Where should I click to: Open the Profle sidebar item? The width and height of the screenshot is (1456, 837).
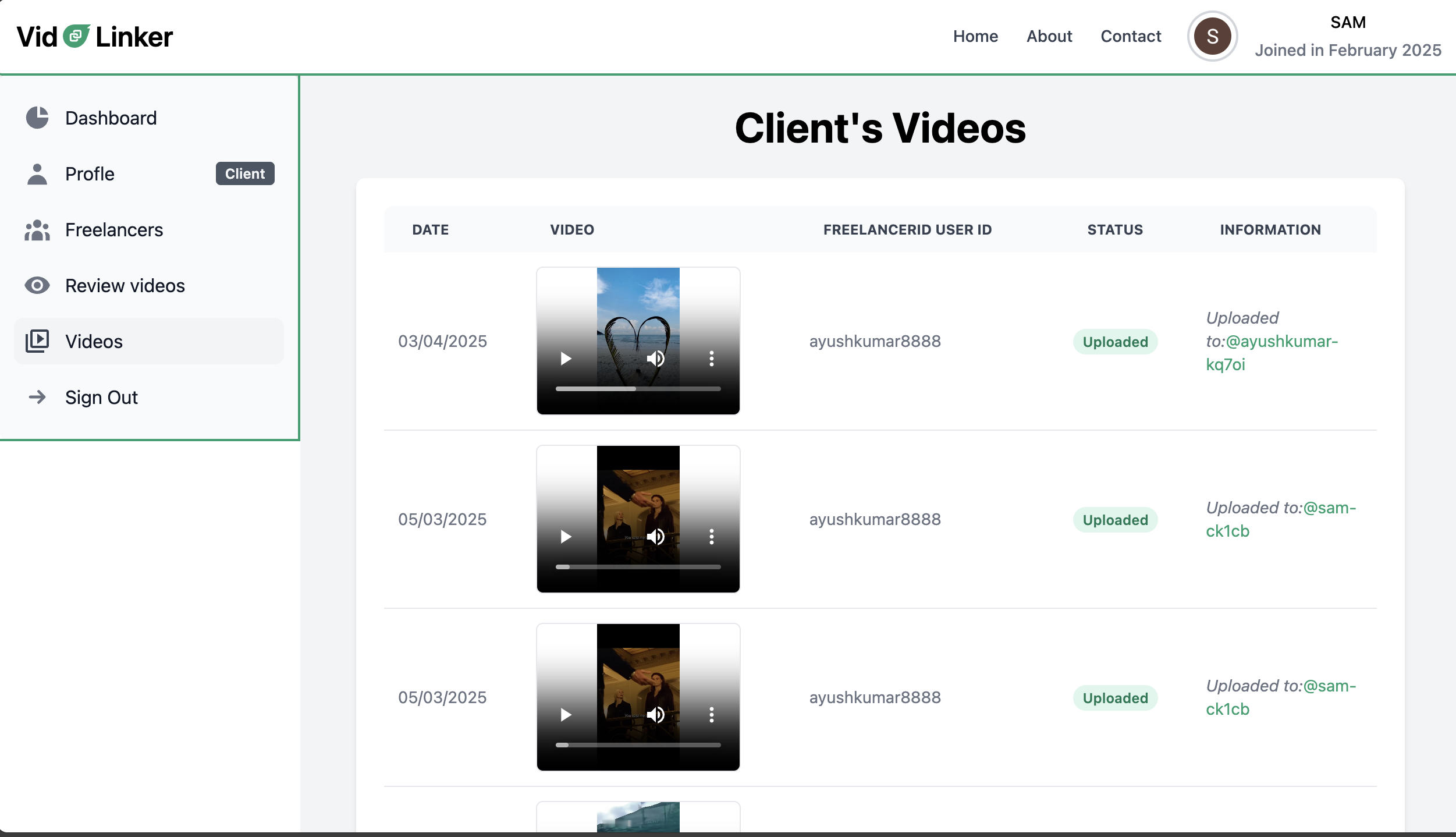click(149, 173)
